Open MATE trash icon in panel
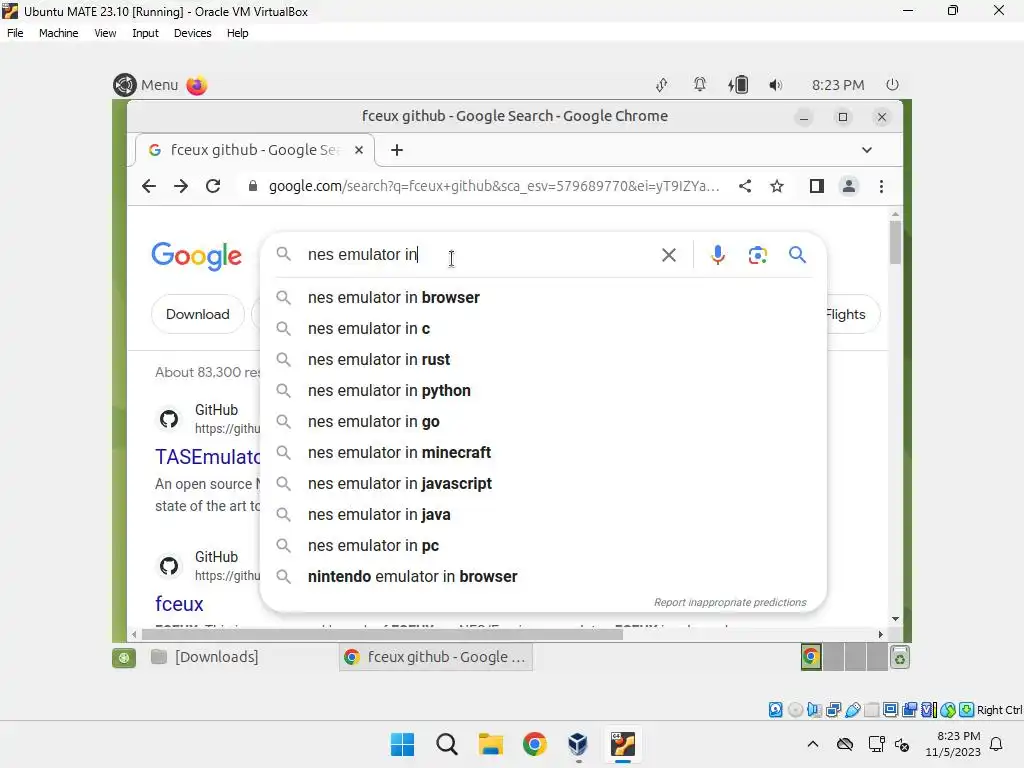Viewport: 1024px width, 768px height. 900,657
